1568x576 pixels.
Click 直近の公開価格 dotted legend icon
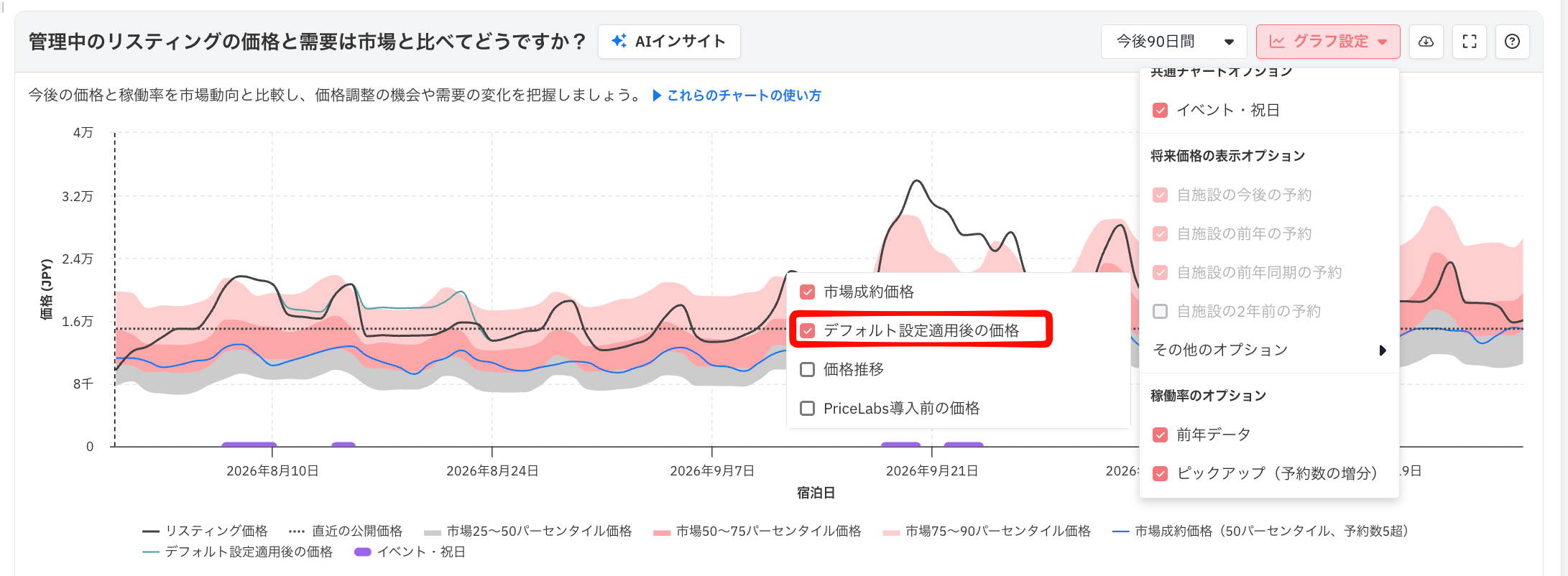click(297, 531)
